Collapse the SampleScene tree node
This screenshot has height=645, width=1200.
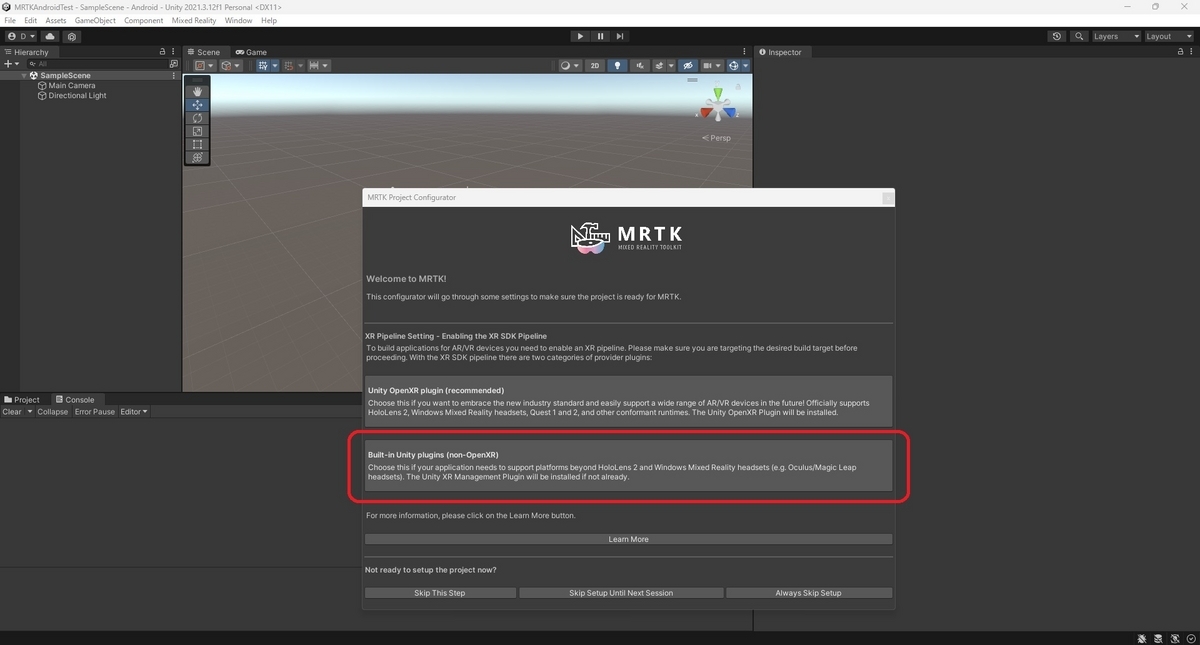point(24,75)
